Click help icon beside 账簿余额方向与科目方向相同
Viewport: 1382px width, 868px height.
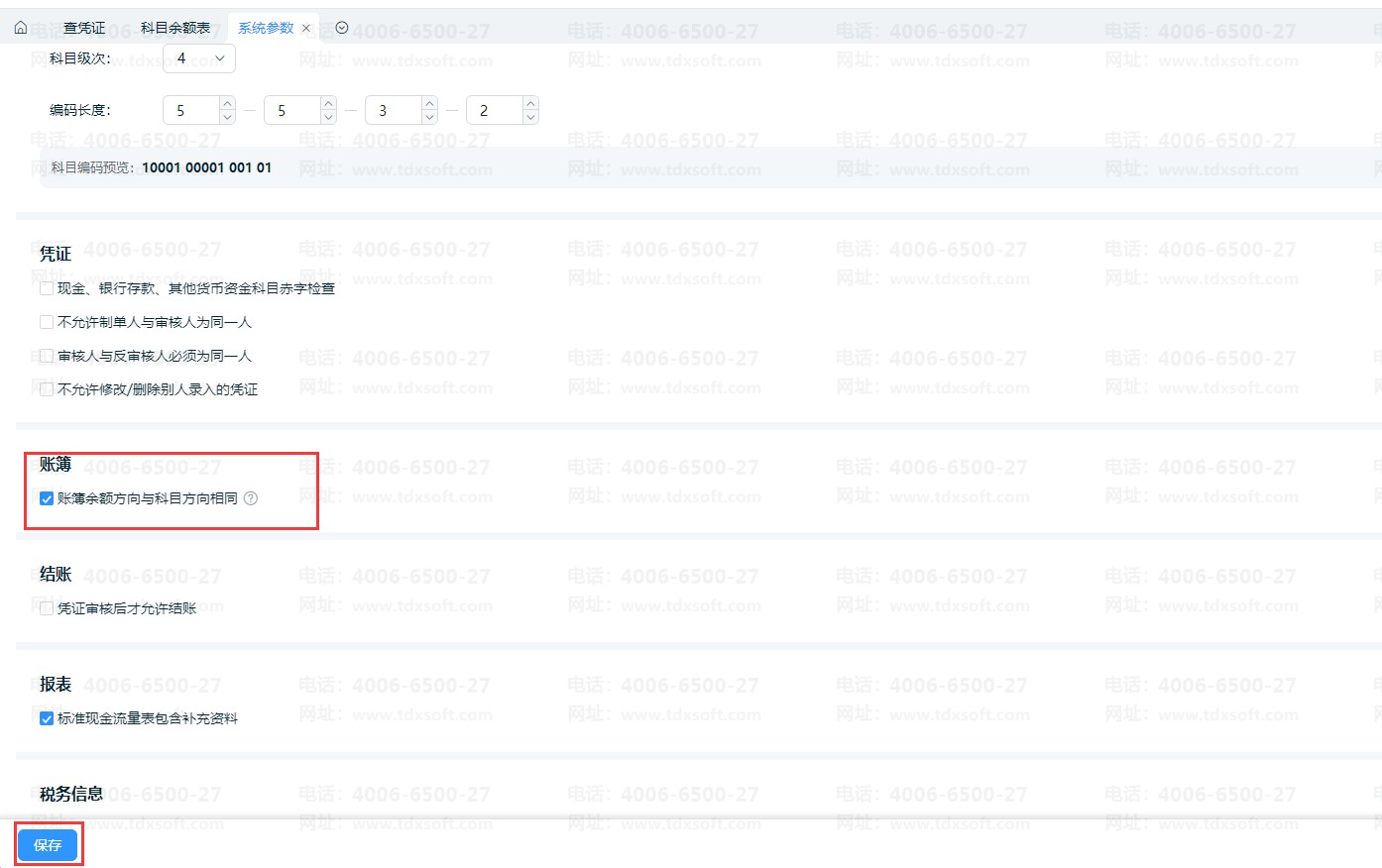click(251, 498)
